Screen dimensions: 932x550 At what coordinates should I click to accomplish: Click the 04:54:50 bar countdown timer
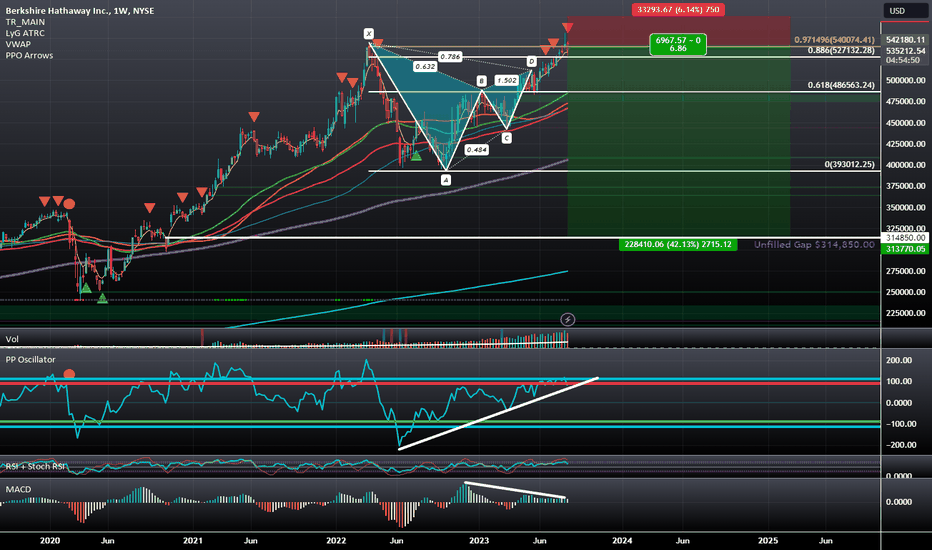click(903, 60)
